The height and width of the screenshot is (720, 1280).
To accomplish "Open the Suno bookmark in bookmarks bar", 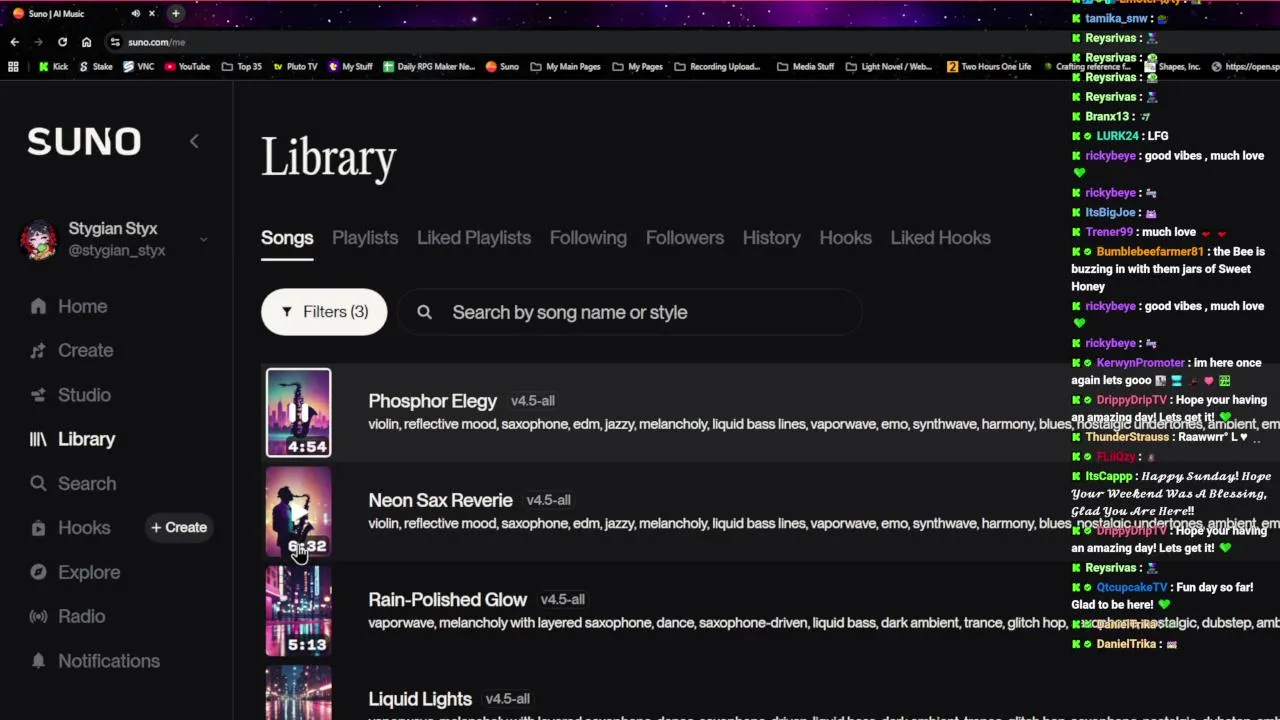I will click(502, 67).
